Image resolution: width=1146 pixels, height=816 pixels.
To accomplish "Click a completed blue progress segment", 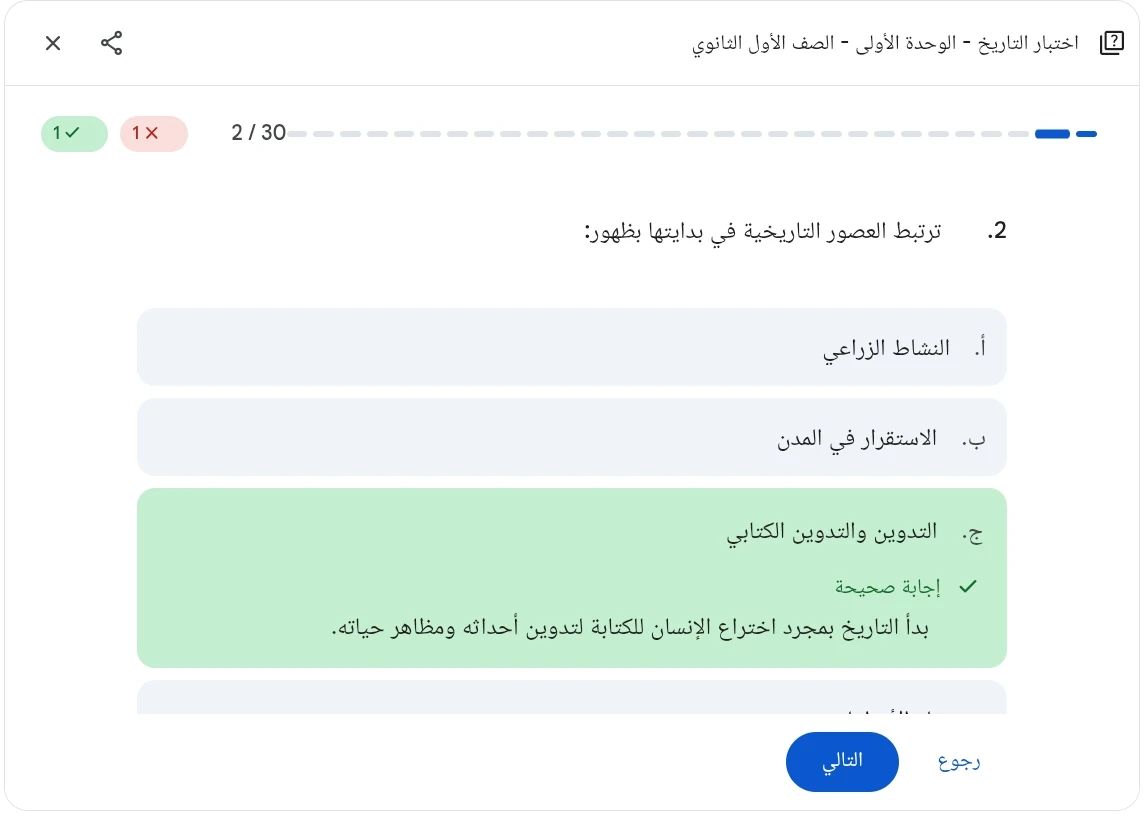I will [x=1052, y=133].
